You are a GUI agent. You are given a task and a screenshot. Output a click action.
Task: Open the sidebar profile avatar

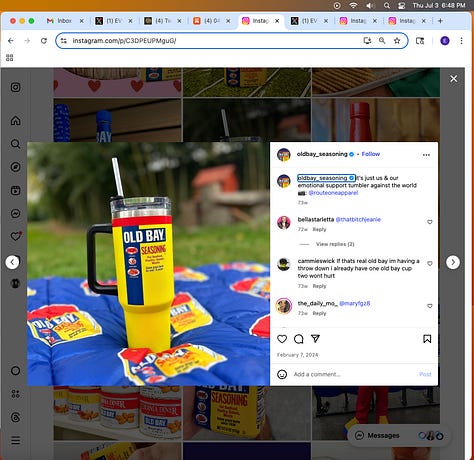[15, 283]
